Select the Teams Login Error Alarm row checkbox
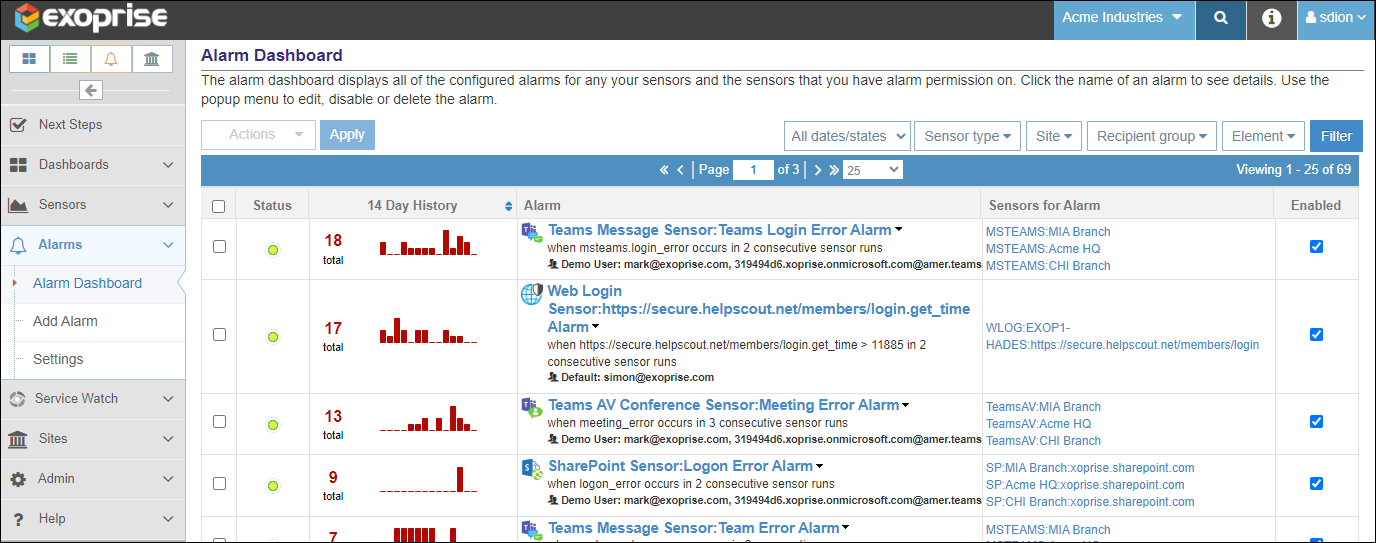 tap(220, 247)
